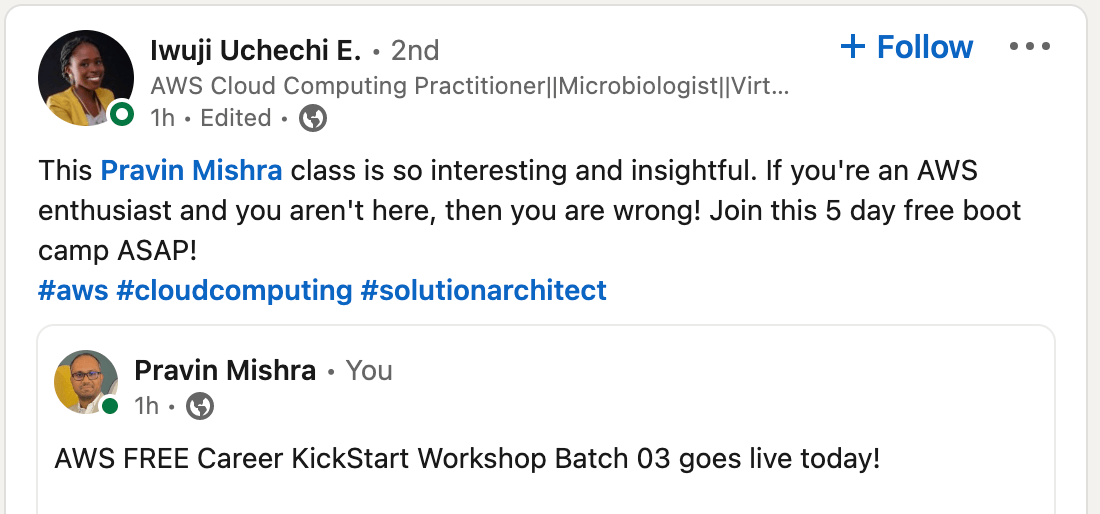Open the #solutionarchitect hashtag

(x=483, y=291)
